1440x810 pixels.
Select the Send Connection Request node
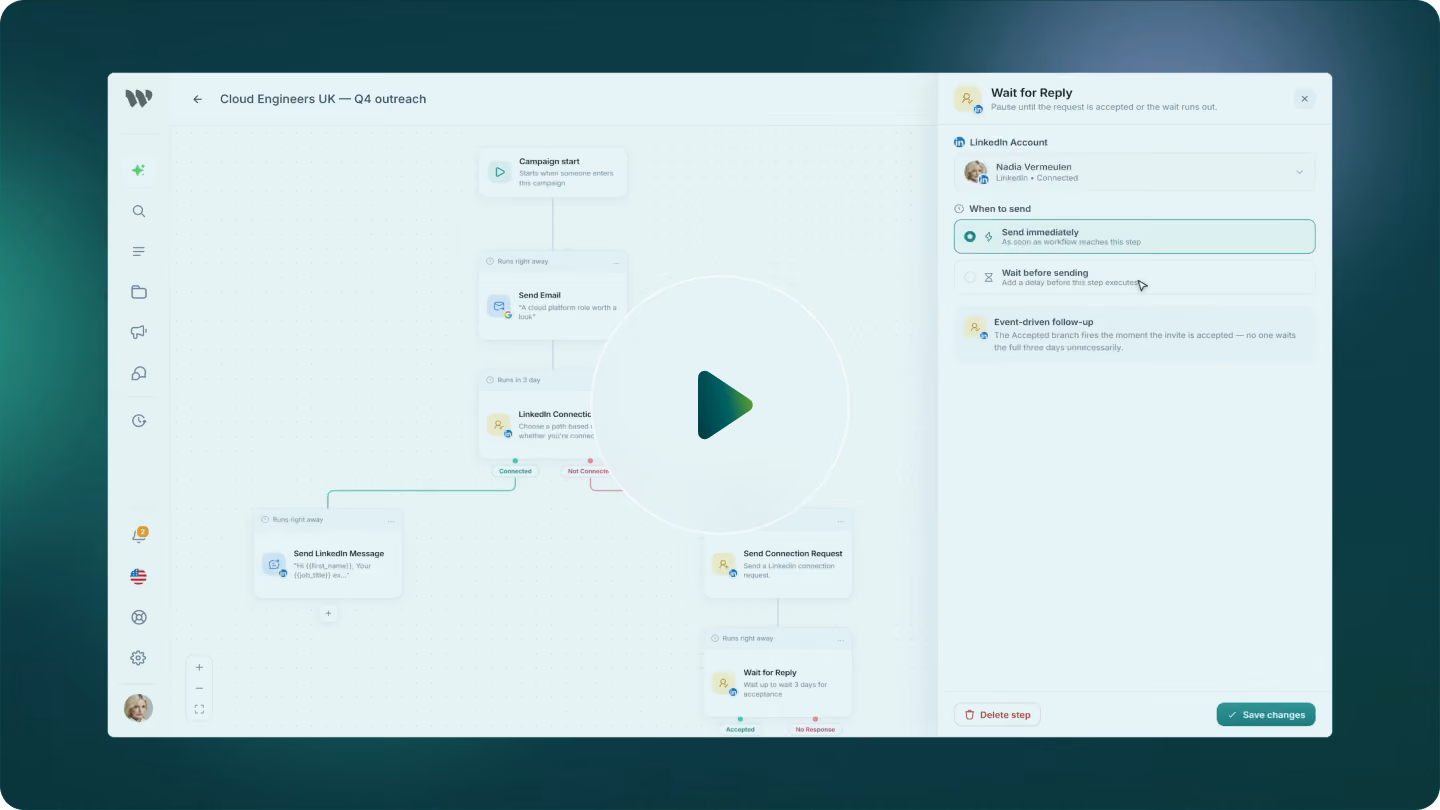click(x=778, y=554)
